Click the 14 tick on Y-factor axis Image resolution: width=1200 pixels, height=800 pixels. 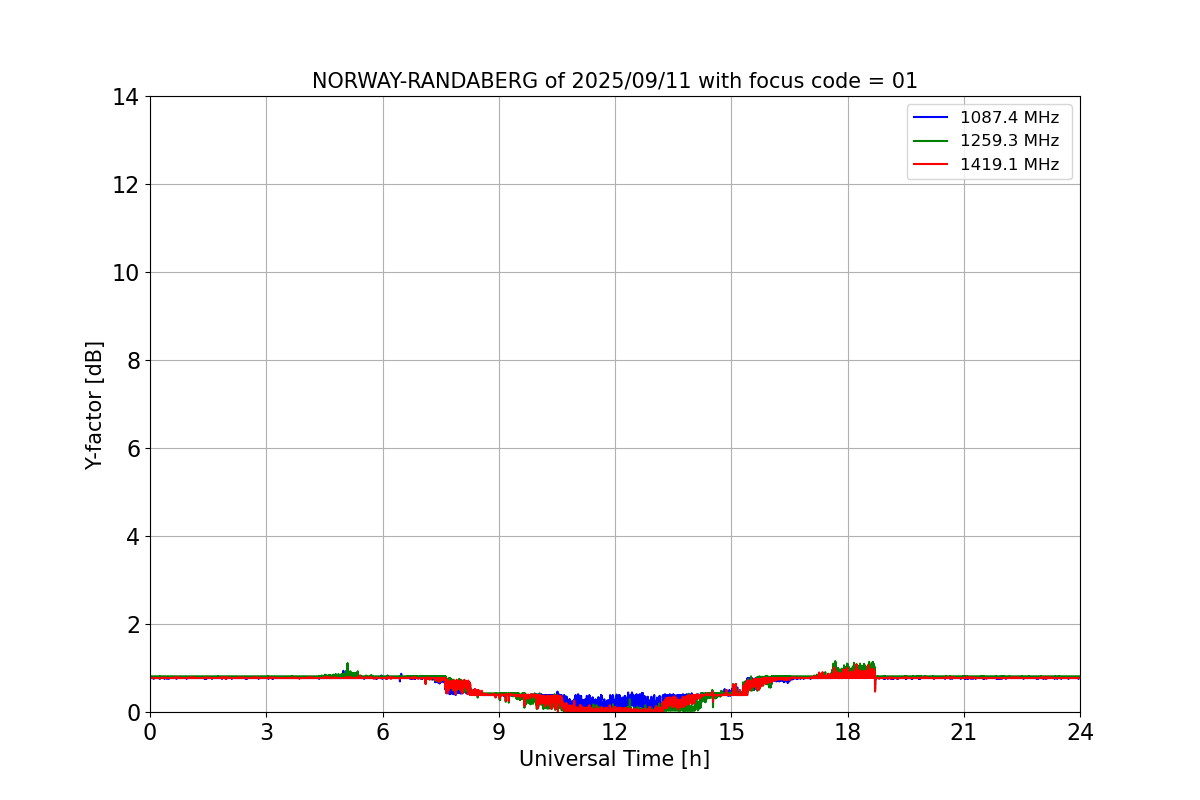[126, 97]
